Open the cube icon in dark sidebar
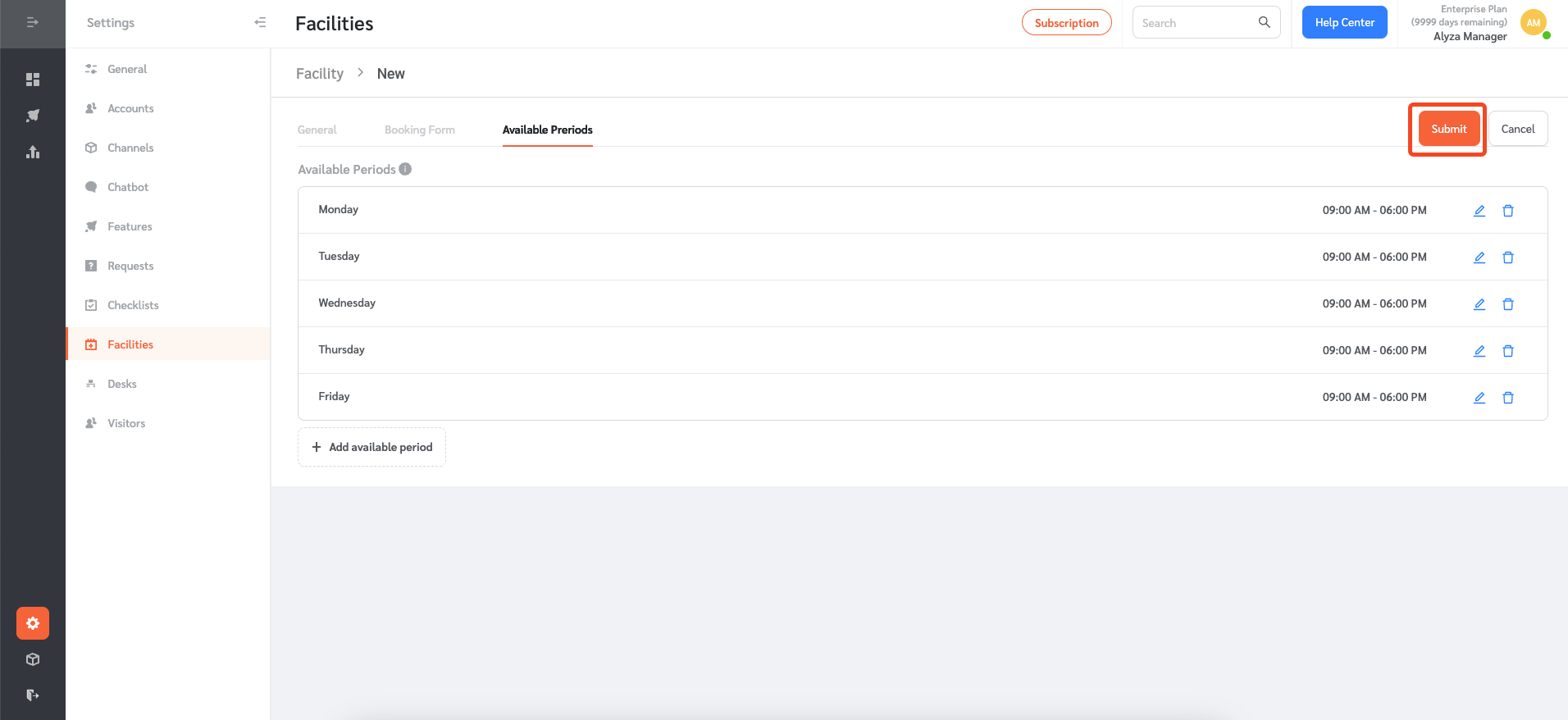Image resolution: width=1568 pixels, height=720 pixels. (x=33, y=659)
